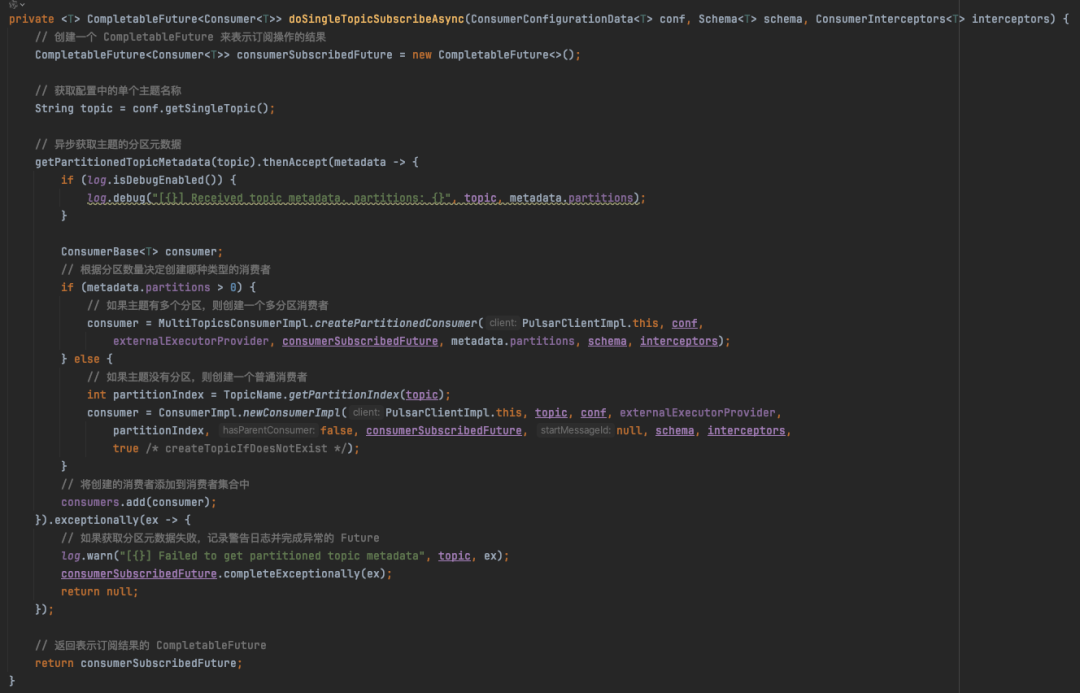
Task: Click the ConsumerBase<T> consumer declaration type
Action: pos(110,252)
